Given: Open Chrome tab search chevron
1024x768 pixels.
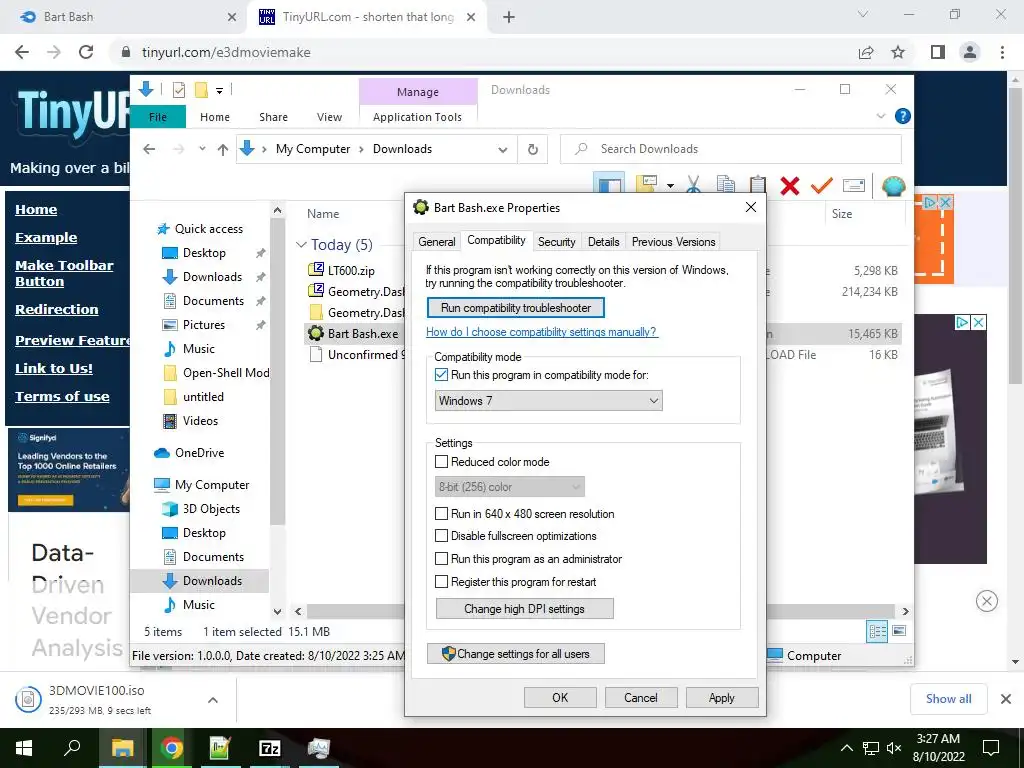Looking at the screenshot, I should pyautogui.click(x=863, y=14).
